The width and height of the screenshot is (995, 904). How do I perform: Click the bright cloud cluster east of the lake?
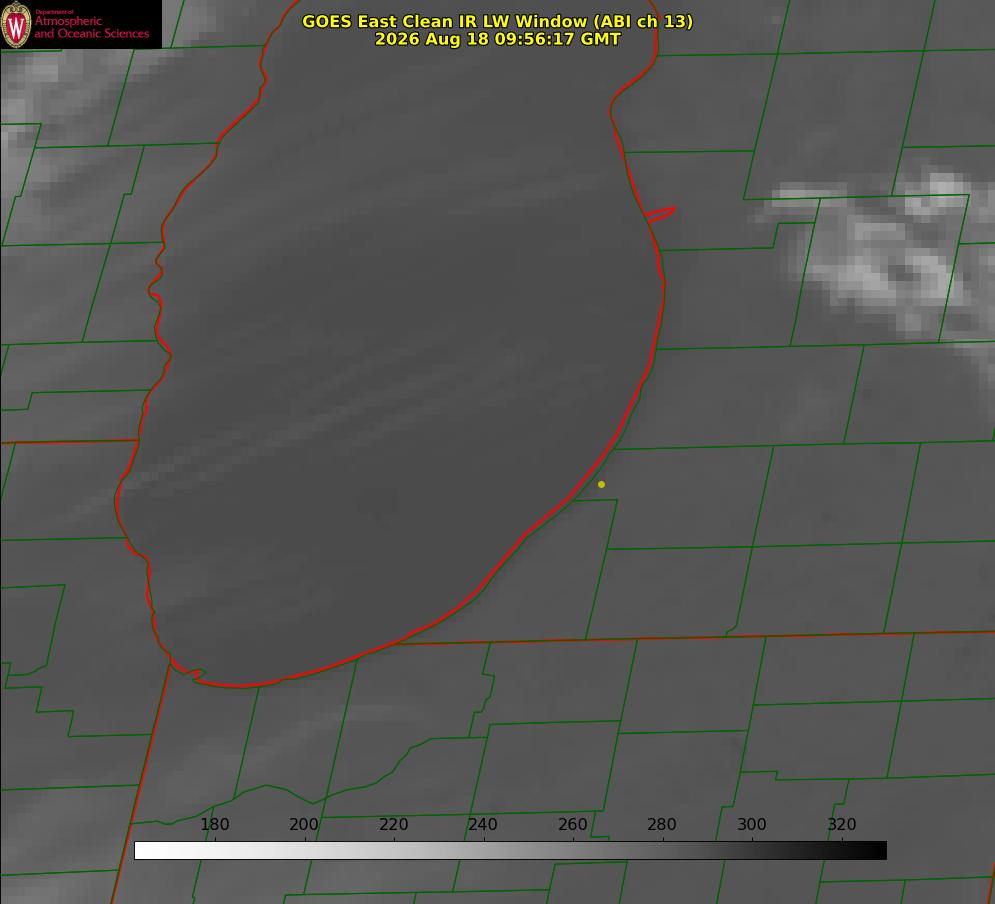click(888, 254)
